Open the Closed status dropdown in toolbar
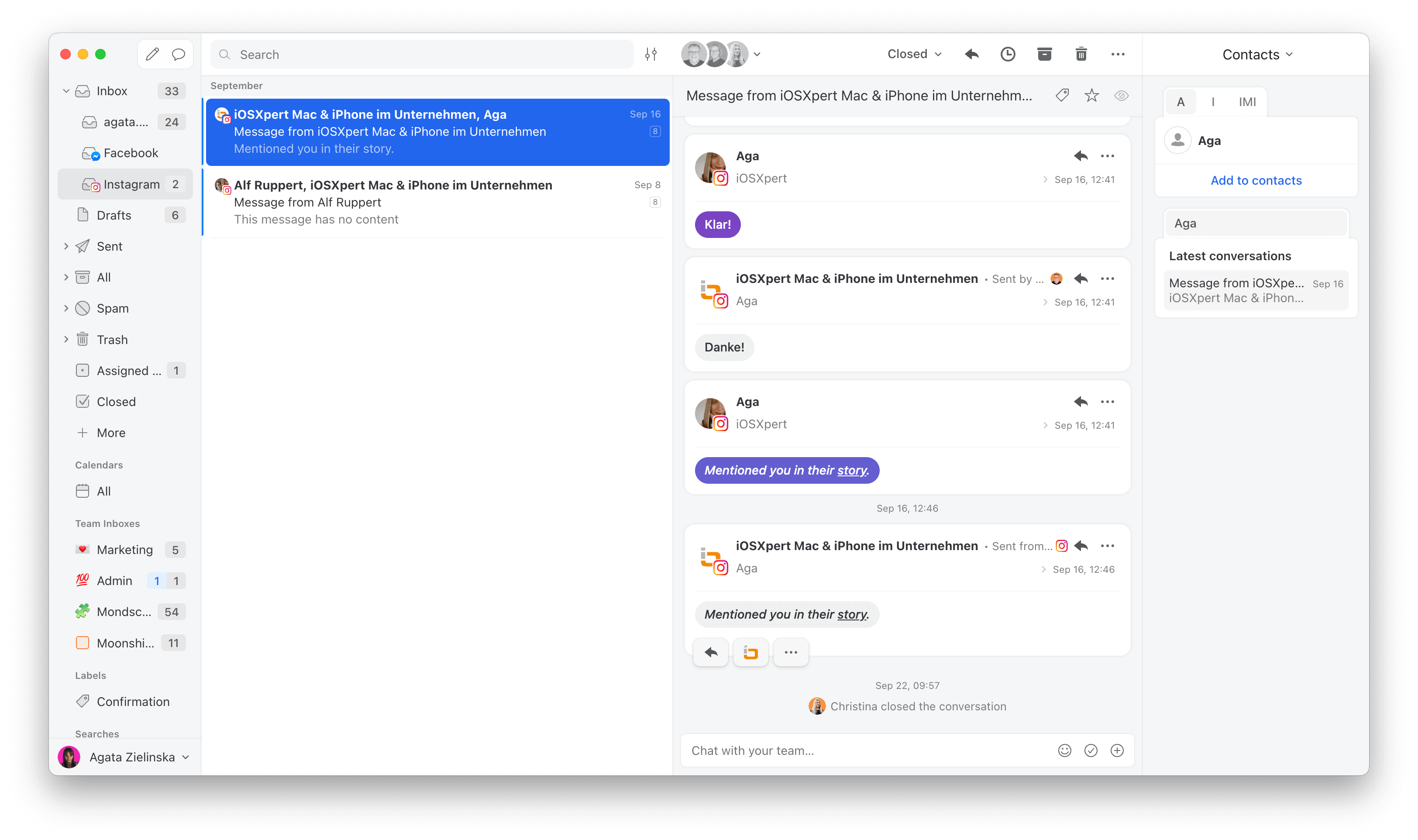1418x840 pixels. pyautogui.click(x=911, y=54)
